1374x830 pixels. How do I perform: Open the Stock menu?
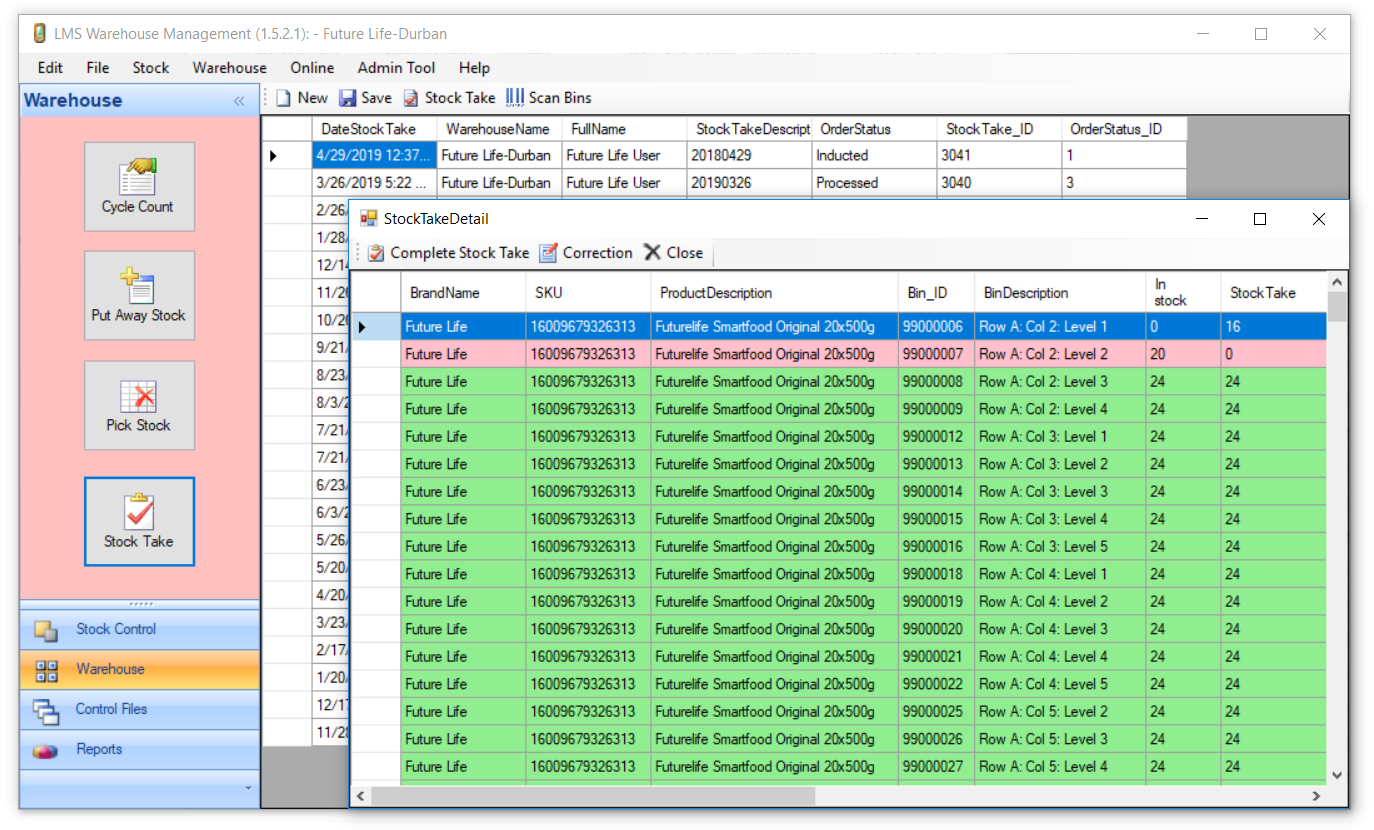pyautogui.click(x=151, y=68)
